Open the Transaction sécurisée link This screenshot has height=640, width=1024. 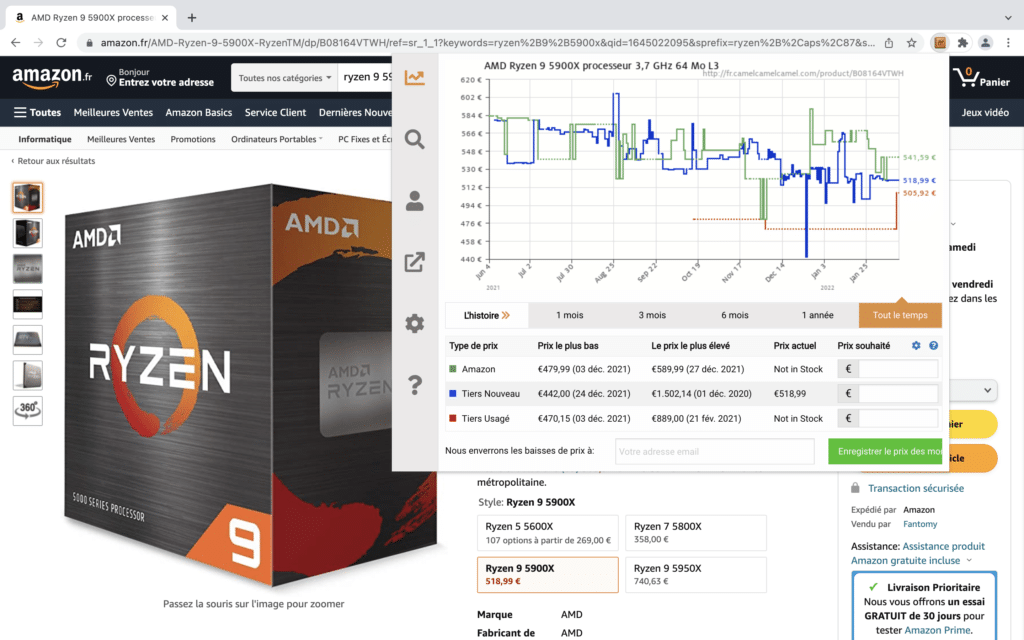916,488
